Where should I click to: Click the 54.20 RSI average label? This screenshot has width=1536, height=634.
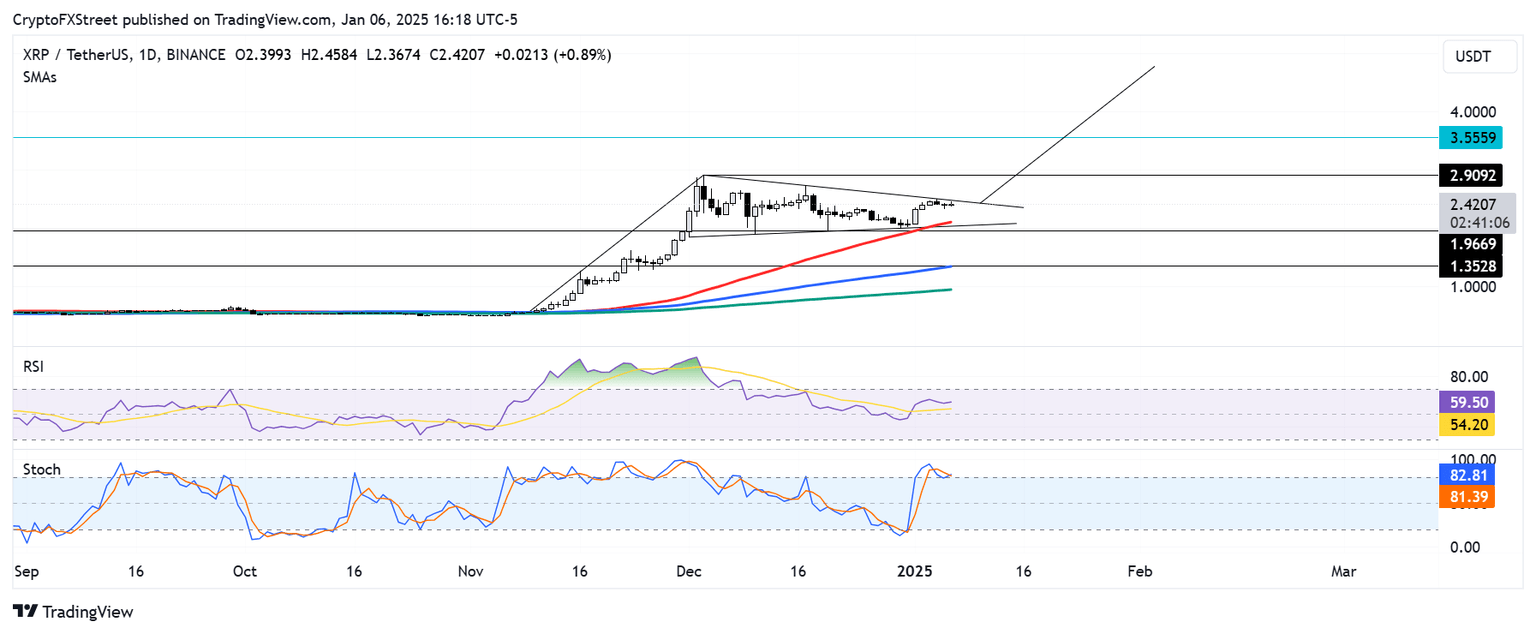click(x=1467, y=425)
